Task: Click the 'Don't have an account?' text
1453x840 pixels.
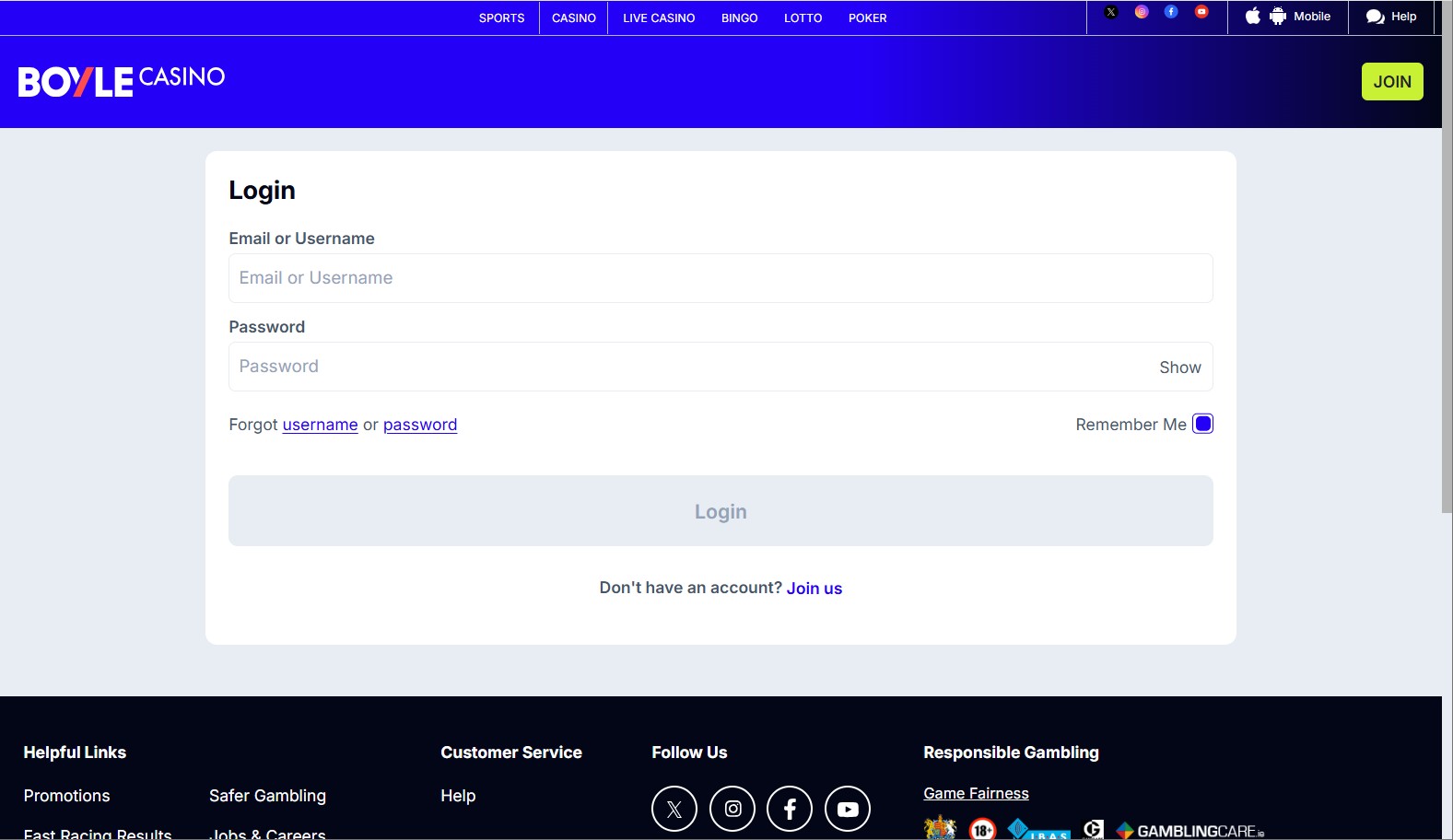Action: tap(690, 588)
